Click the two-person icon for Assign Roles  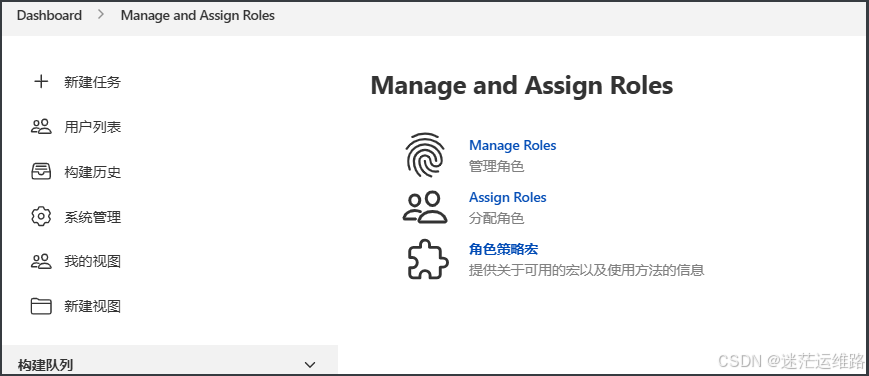[x=425, y=207]
